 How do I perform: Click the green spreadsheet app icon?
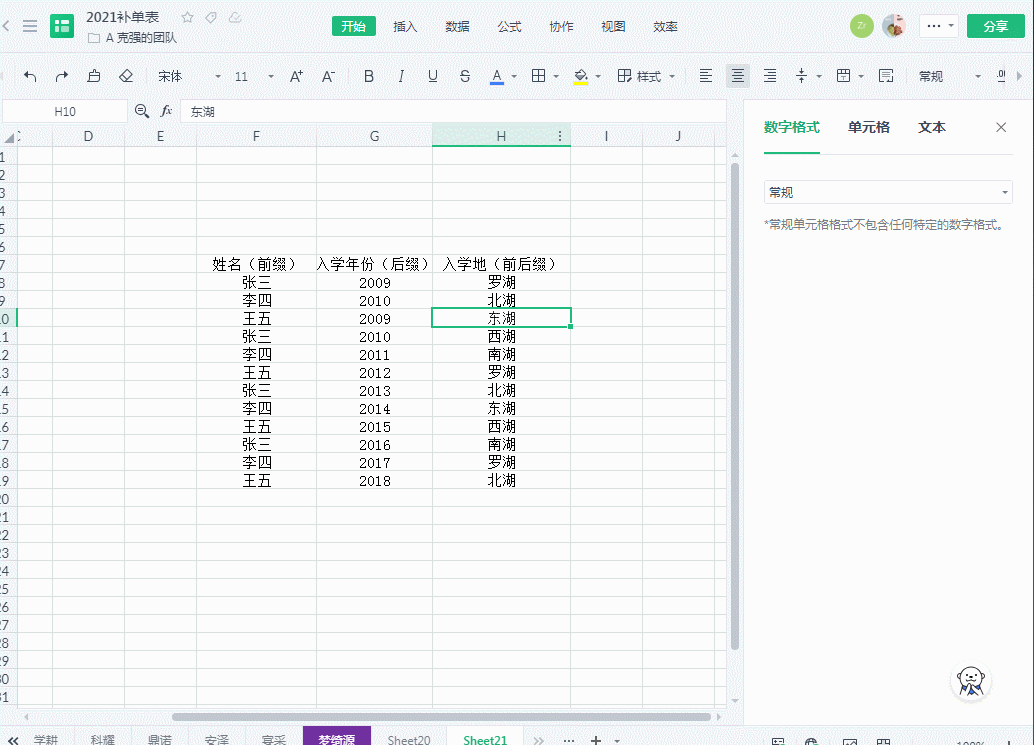tap(62, 26)
